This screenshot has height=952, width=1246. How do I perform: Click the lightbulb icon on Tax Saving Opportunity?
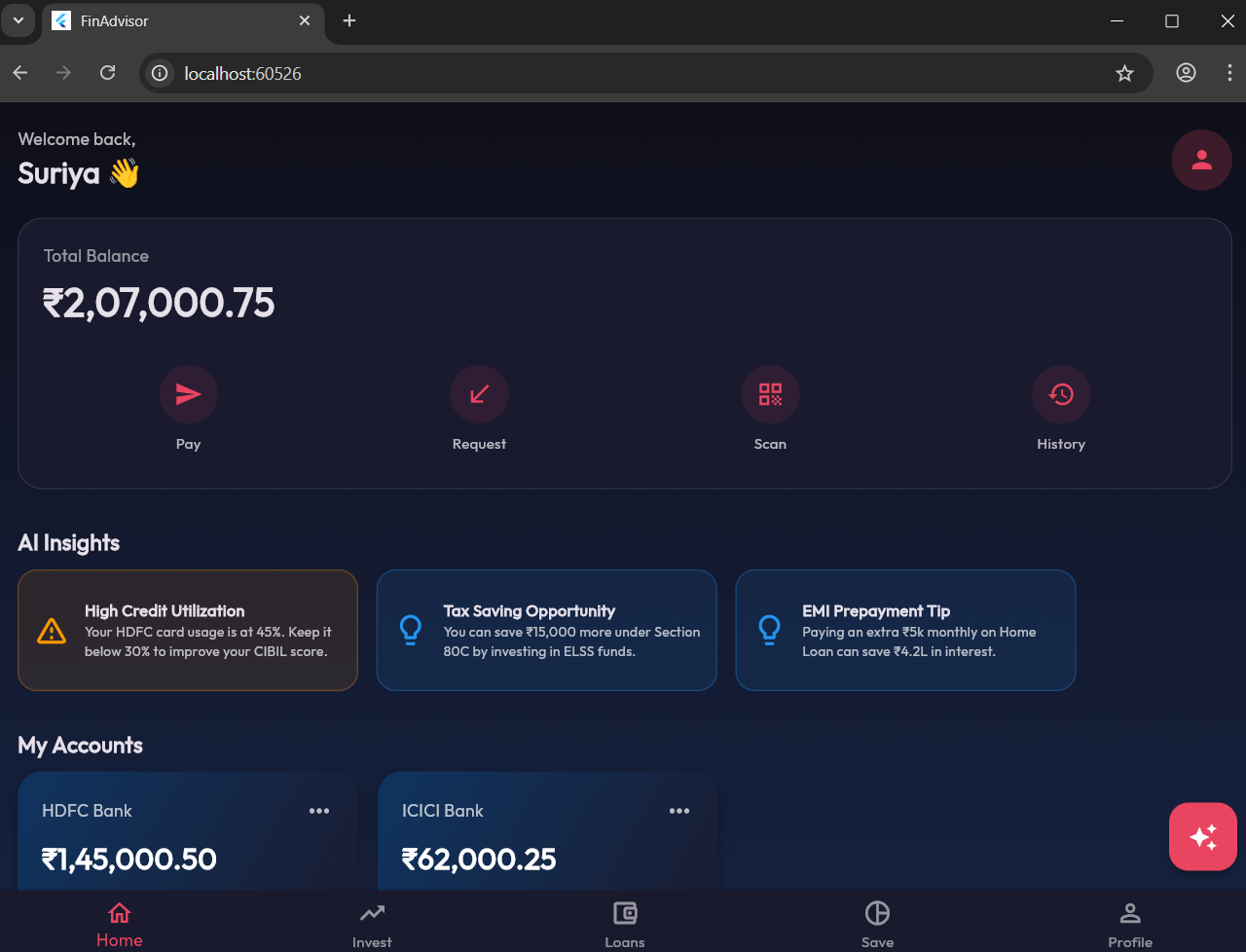tap(410, 630)
